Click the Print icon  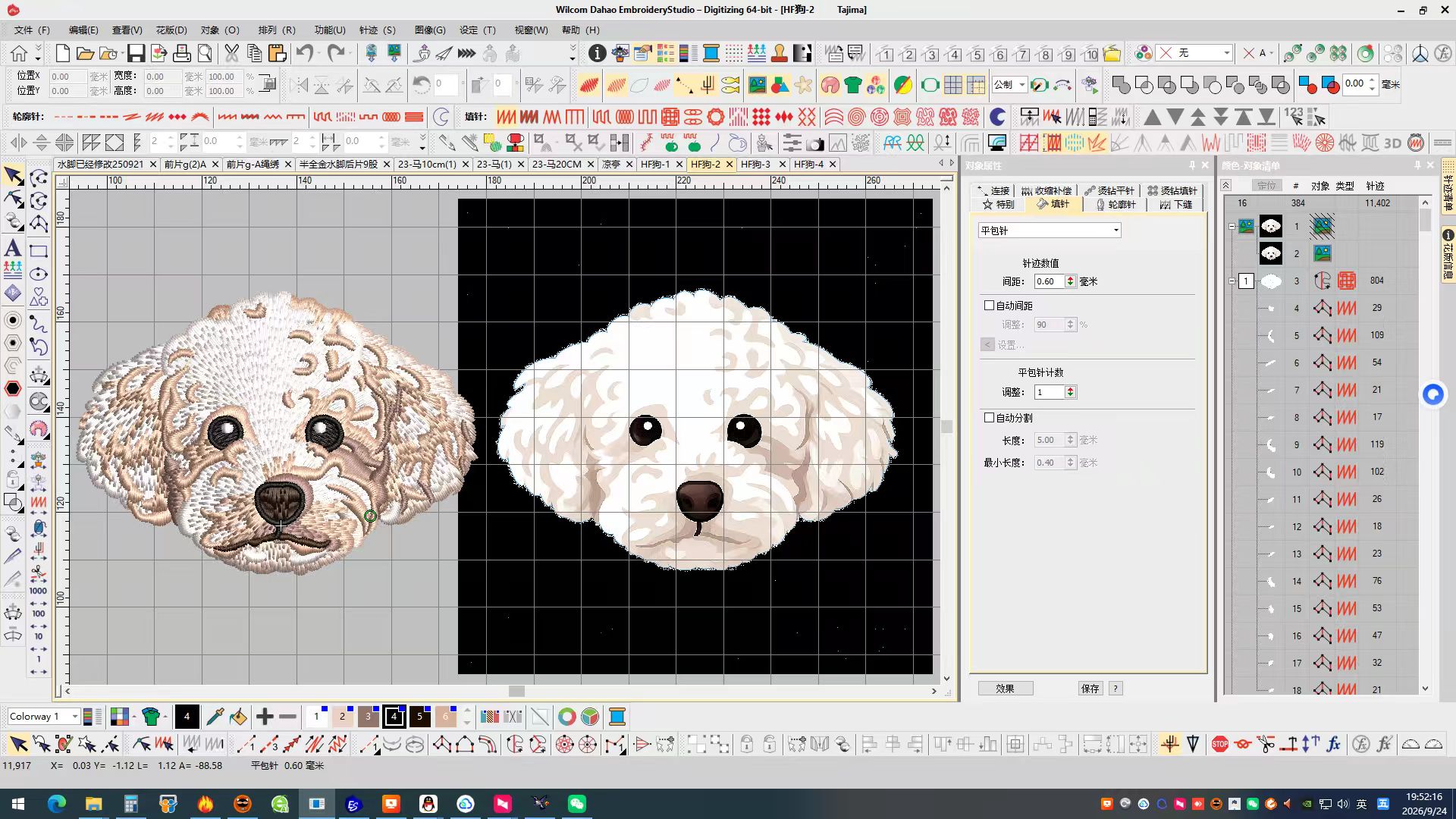point(182,53)
